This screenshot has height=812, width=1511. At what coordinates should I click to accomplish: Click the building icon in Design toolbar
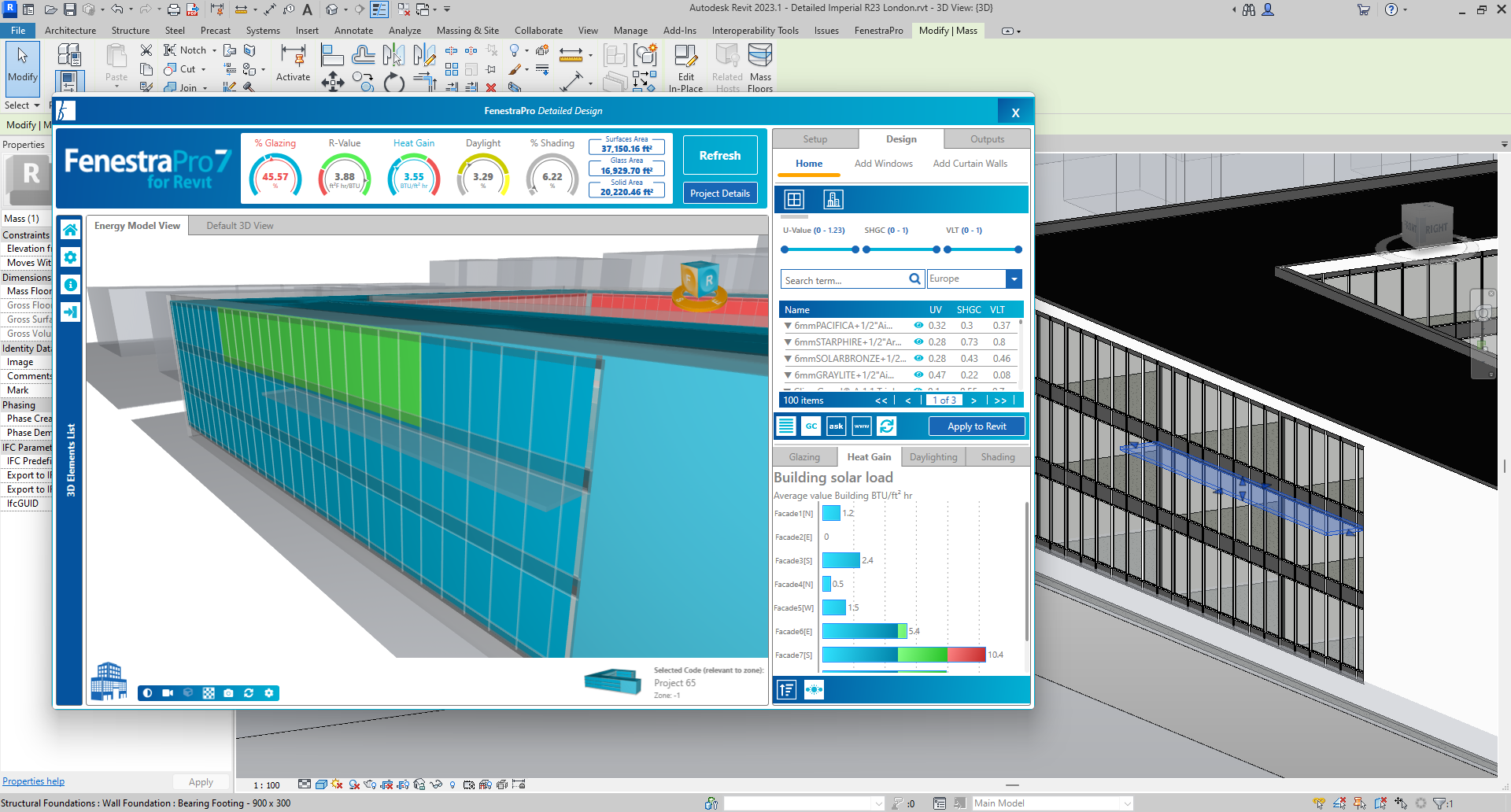tap(833, 200)
